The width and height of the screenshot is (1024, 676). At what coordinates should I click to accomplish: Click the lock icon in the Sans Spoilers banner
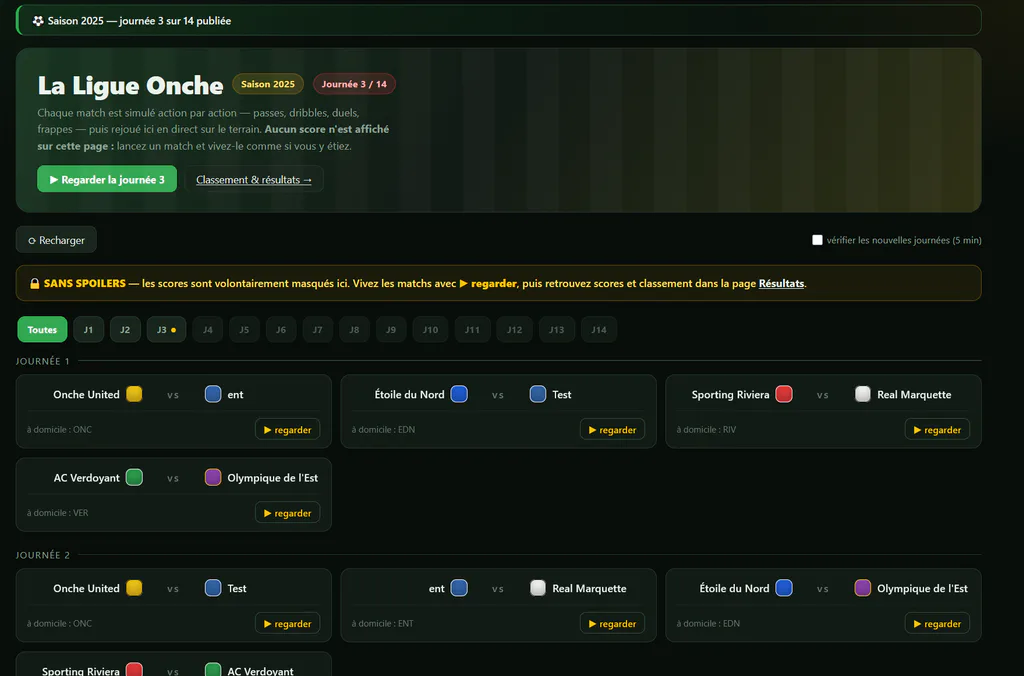(x=35, y=283)
